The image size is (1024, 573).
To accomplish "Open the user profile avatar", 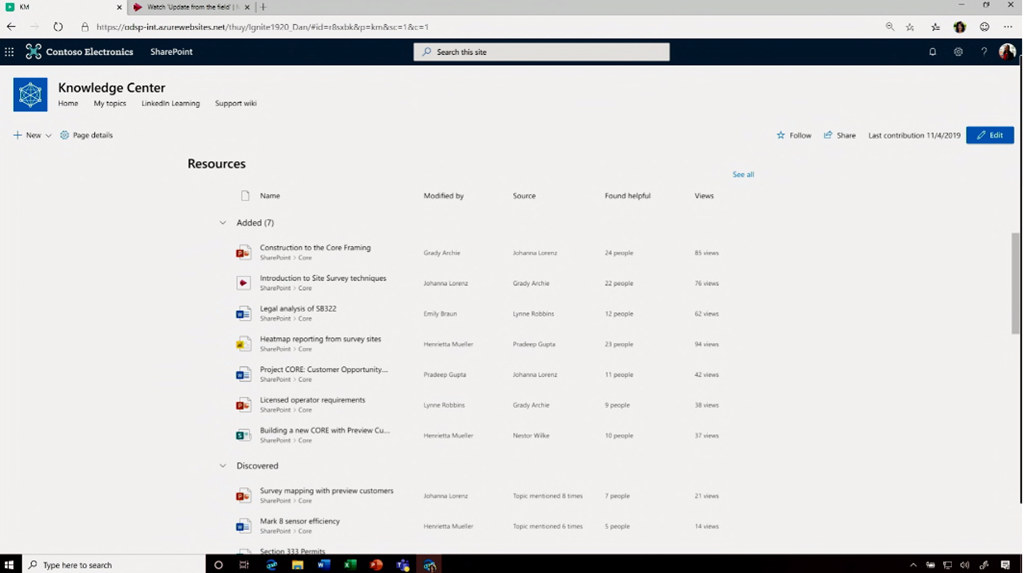I will pos(1007,52).
